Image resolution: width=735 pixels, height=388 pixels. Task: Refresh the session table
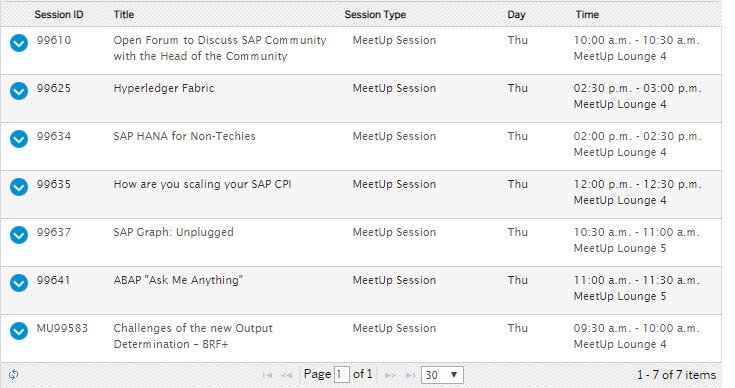pyautogui.click(x=14, y=374)
